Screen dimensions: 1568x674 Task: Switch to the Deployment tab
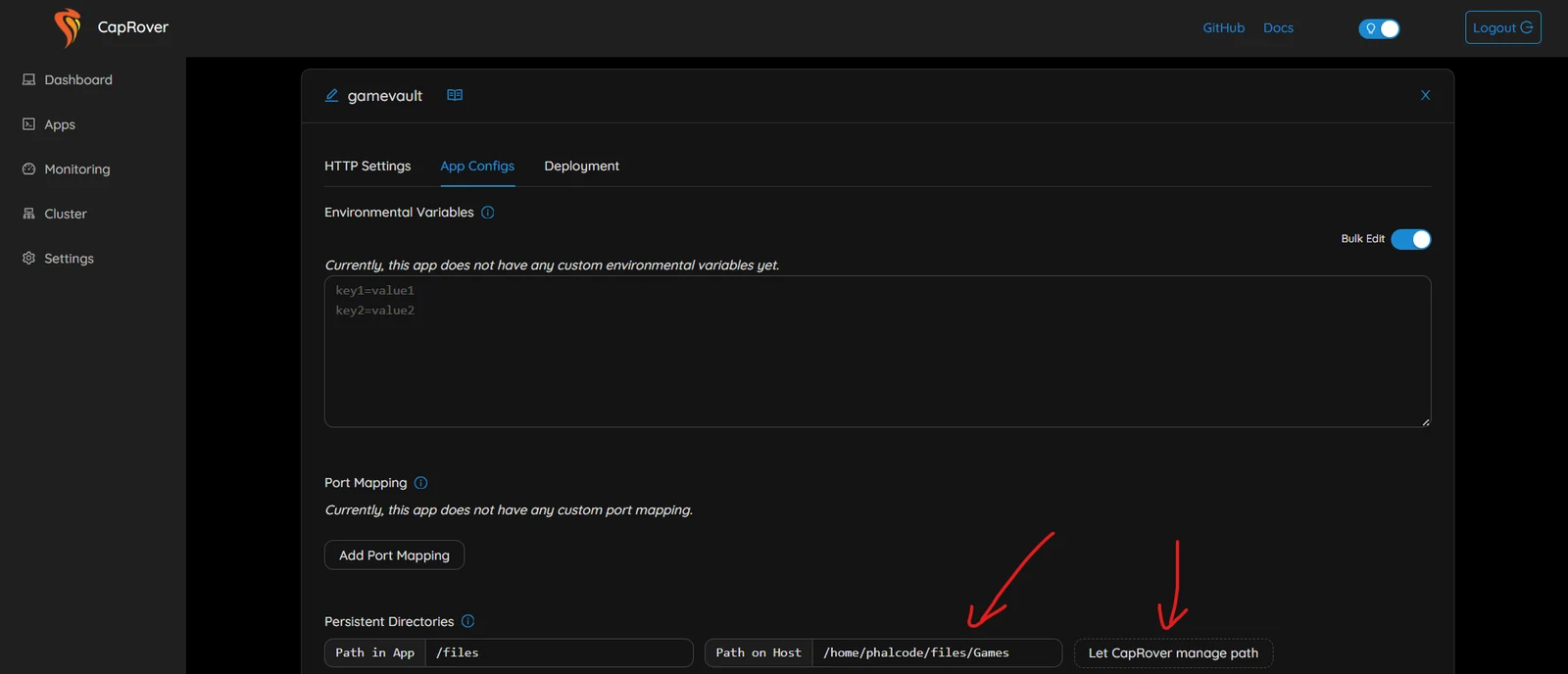582,167
